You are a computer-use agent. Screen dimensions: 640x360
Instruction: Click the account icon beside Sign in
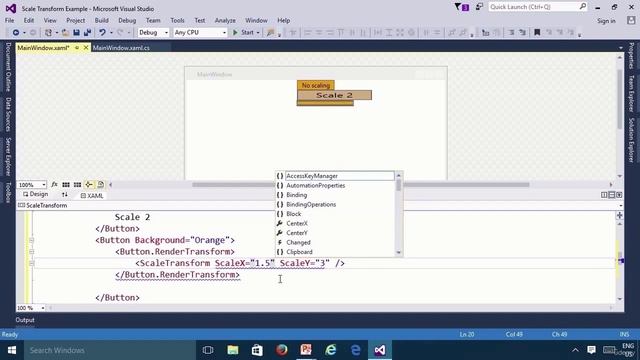tap(631, 20)
